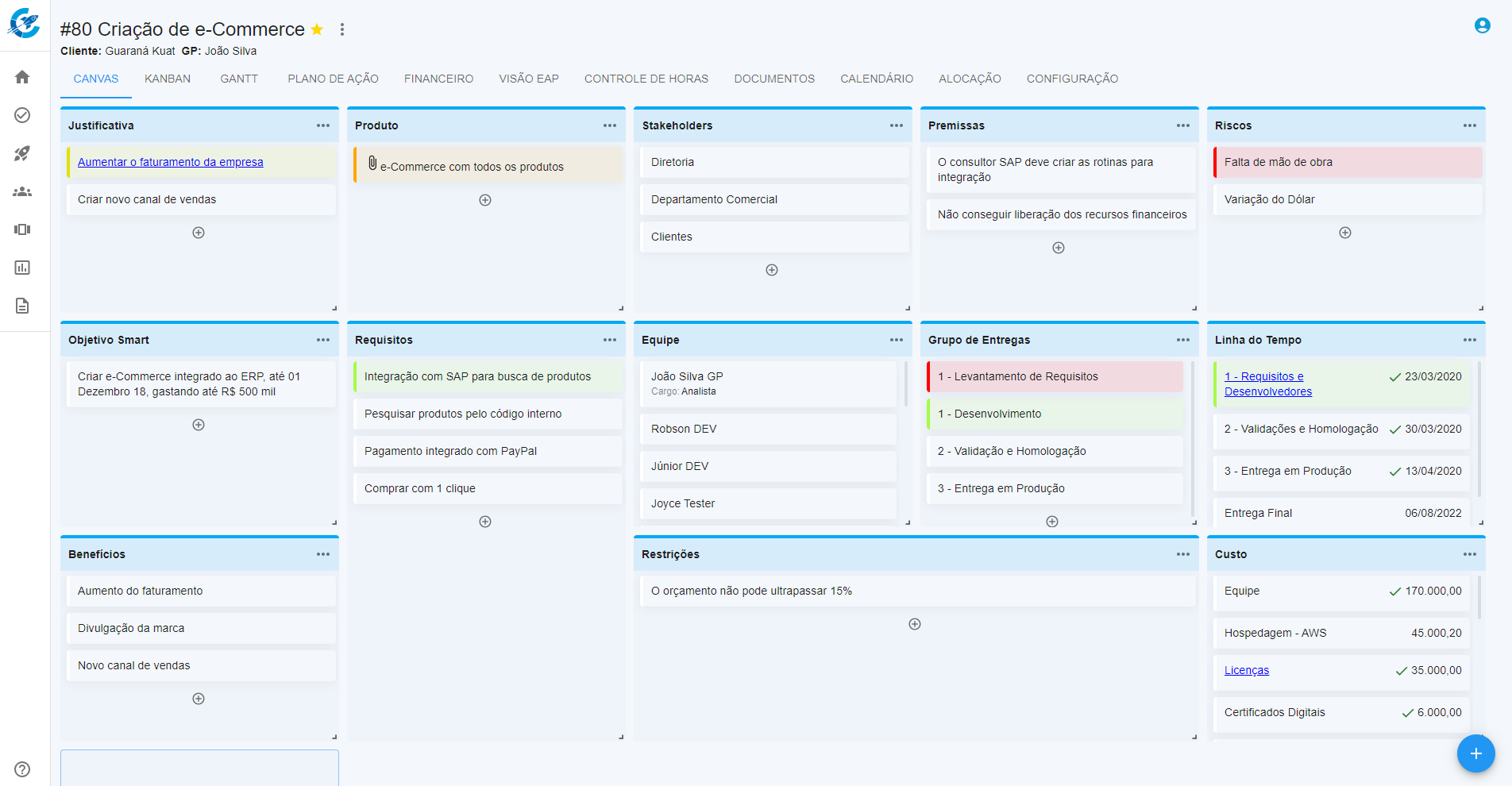Open the Justificativa panel options menu
Image resolution: width=1512 pixels, height=786 pixels.
tap(322, 125)
